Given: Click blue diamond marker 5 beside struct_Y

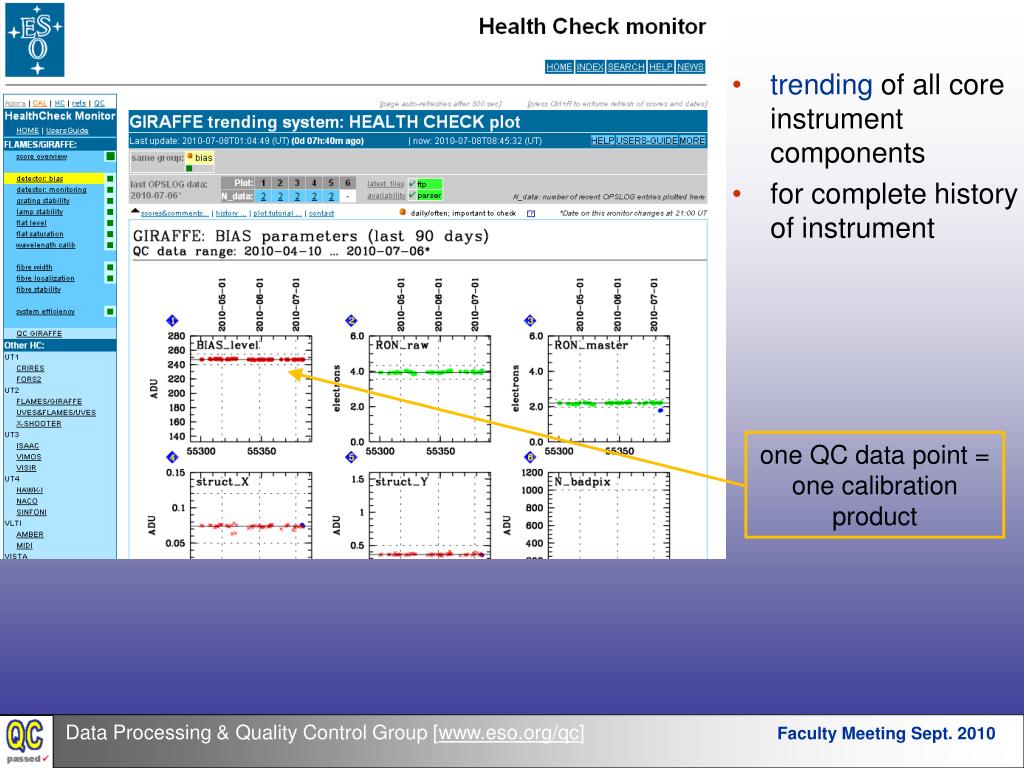Looking at the screenshot, I should (351, 457).
